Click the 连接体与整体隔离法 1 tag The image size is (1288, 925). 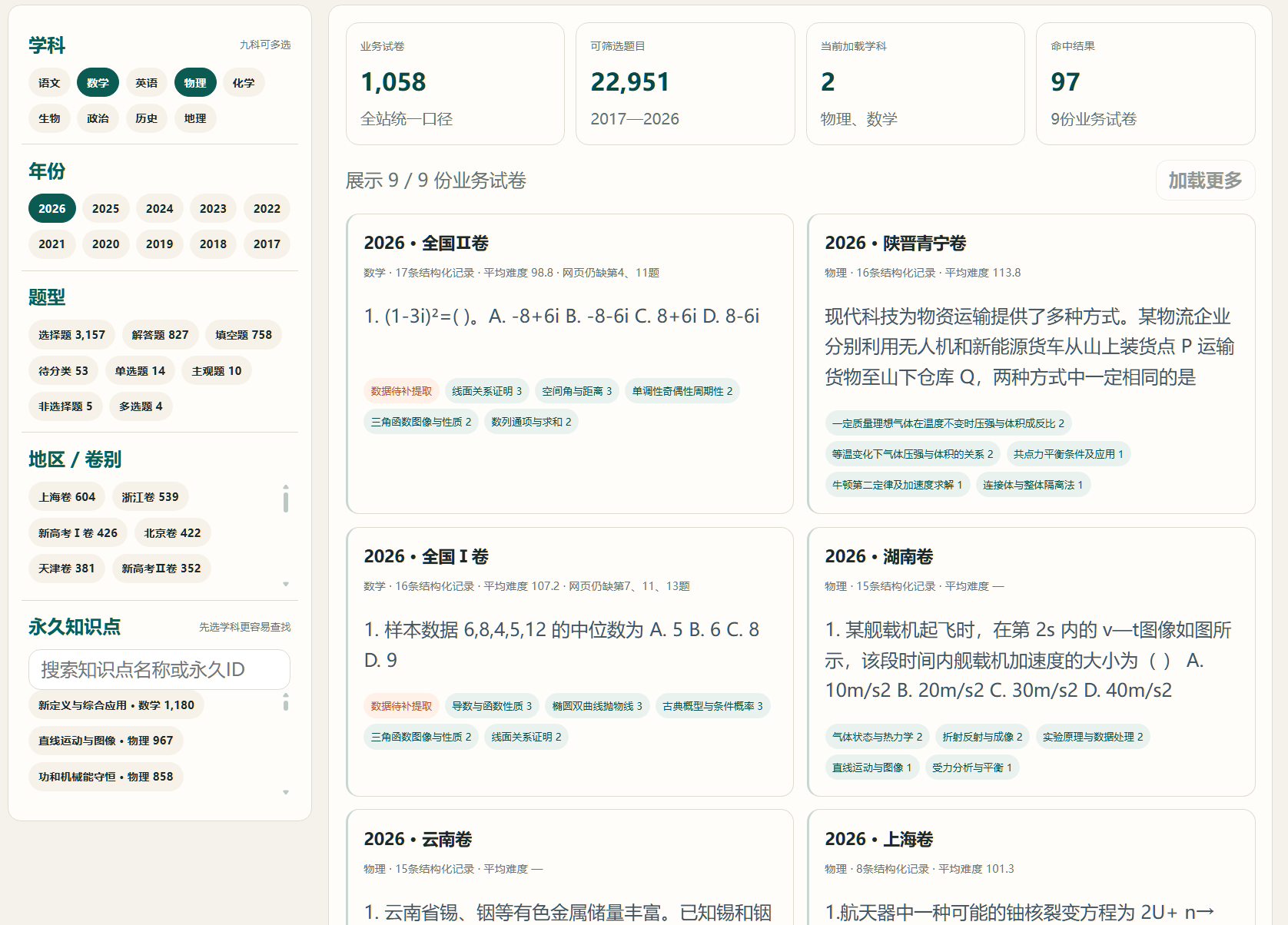click(x=1033, y=485)
